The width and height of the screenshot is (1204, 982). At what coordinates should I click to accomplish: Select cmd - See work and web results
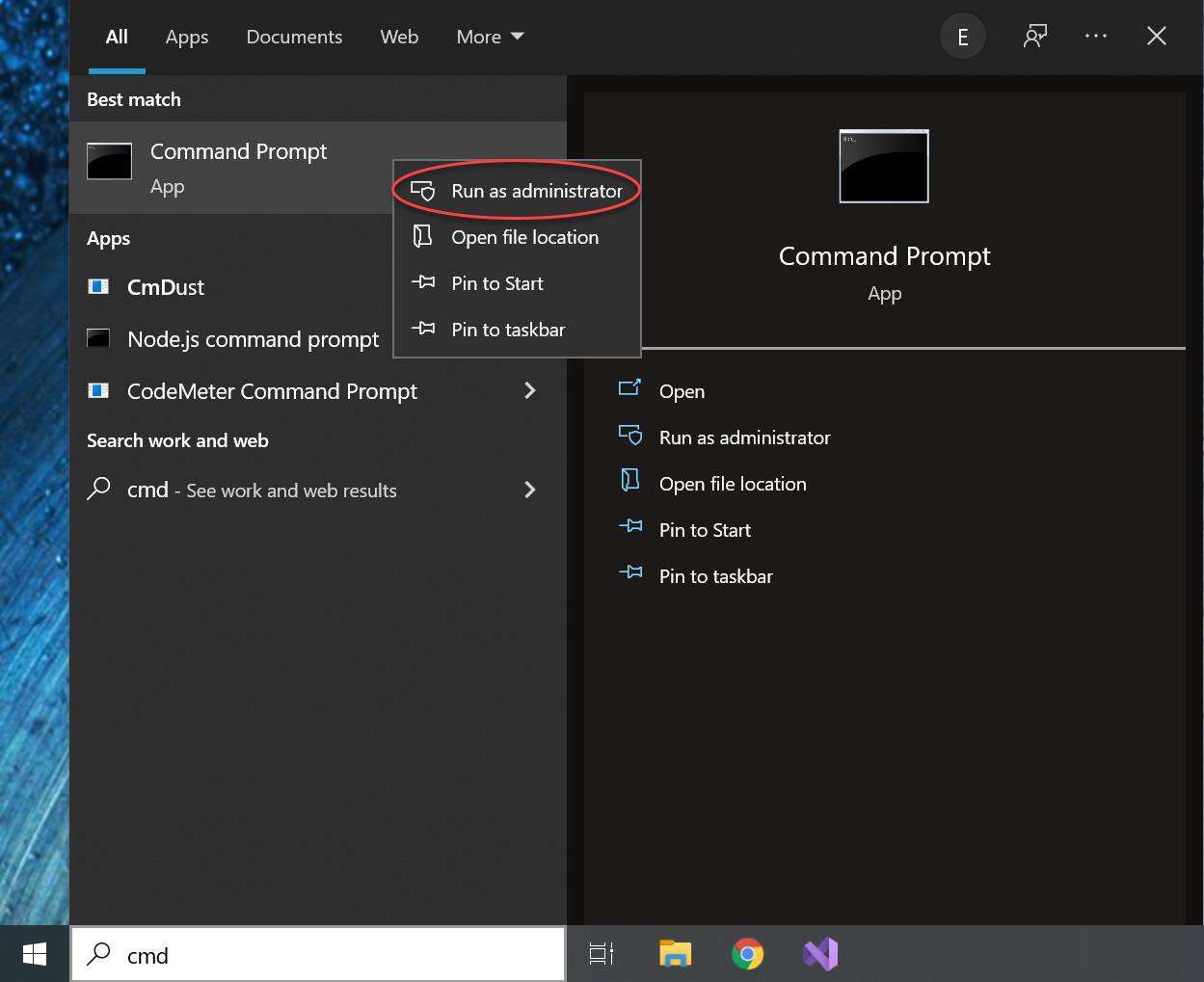click(318, 490)
